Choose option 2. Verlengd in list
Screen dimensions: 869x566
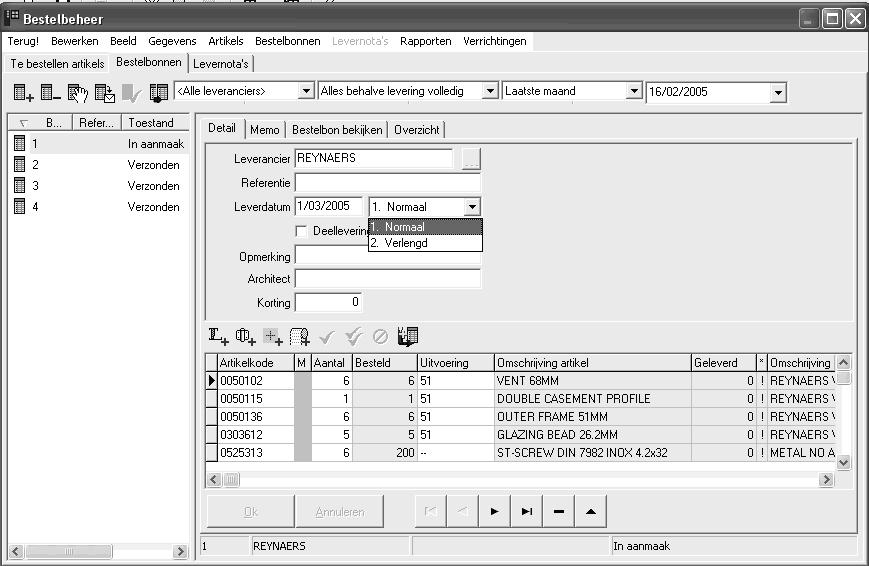pyautogui.click(x=425, y=243)
